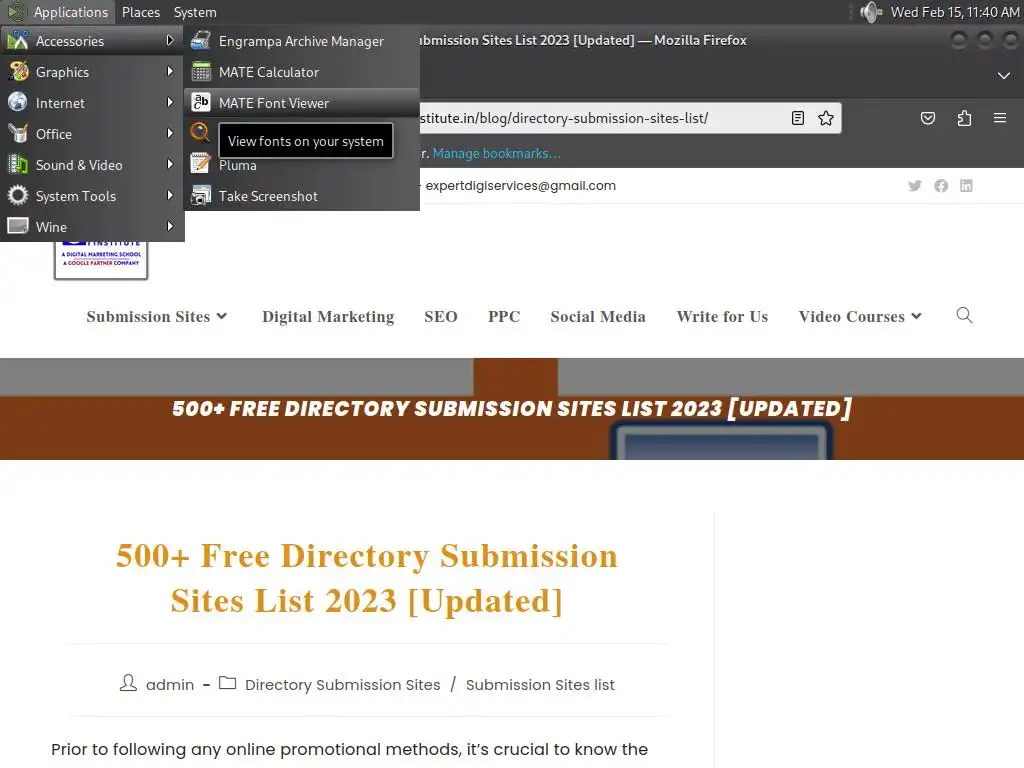Expand Video Courses nav dropdown
Image resolution: width=1024 pixels, height=768 pixels.
(x=860, y=317)
